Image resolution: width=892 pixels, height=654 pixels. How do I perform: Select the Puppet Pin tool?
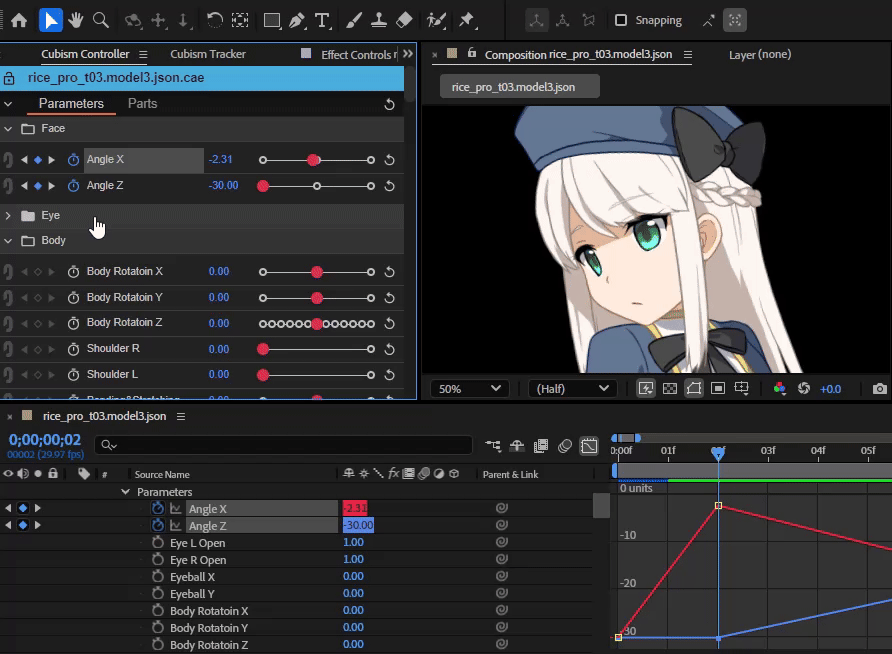466,20
